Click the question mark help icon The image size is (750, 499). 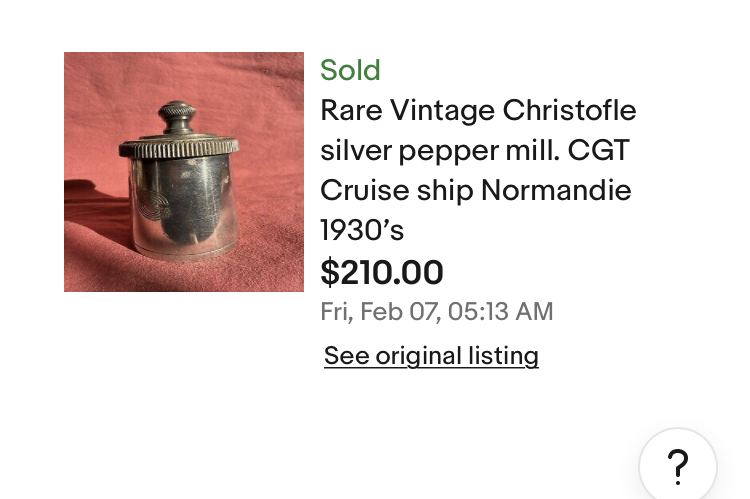678,467
